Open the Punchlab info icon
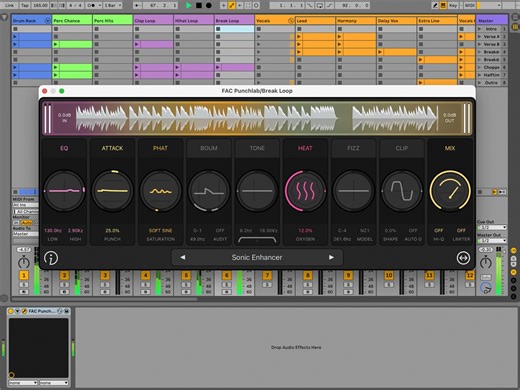Image resolution: width=520 pixels, height=390 pixels. [51, 258]
